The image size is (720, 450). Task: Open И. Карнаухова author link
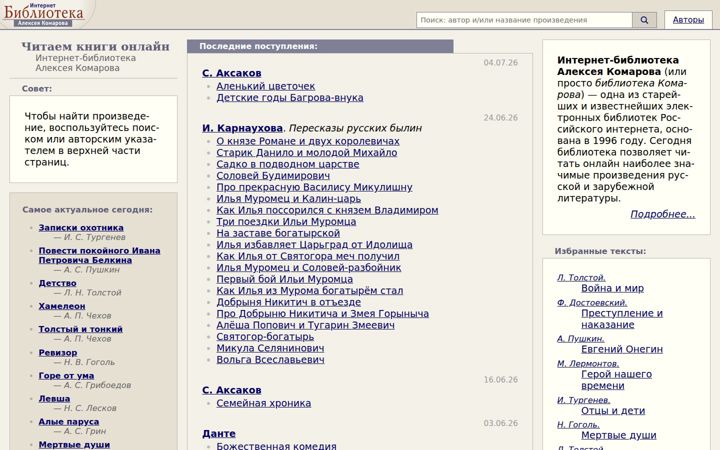point(242,128)
